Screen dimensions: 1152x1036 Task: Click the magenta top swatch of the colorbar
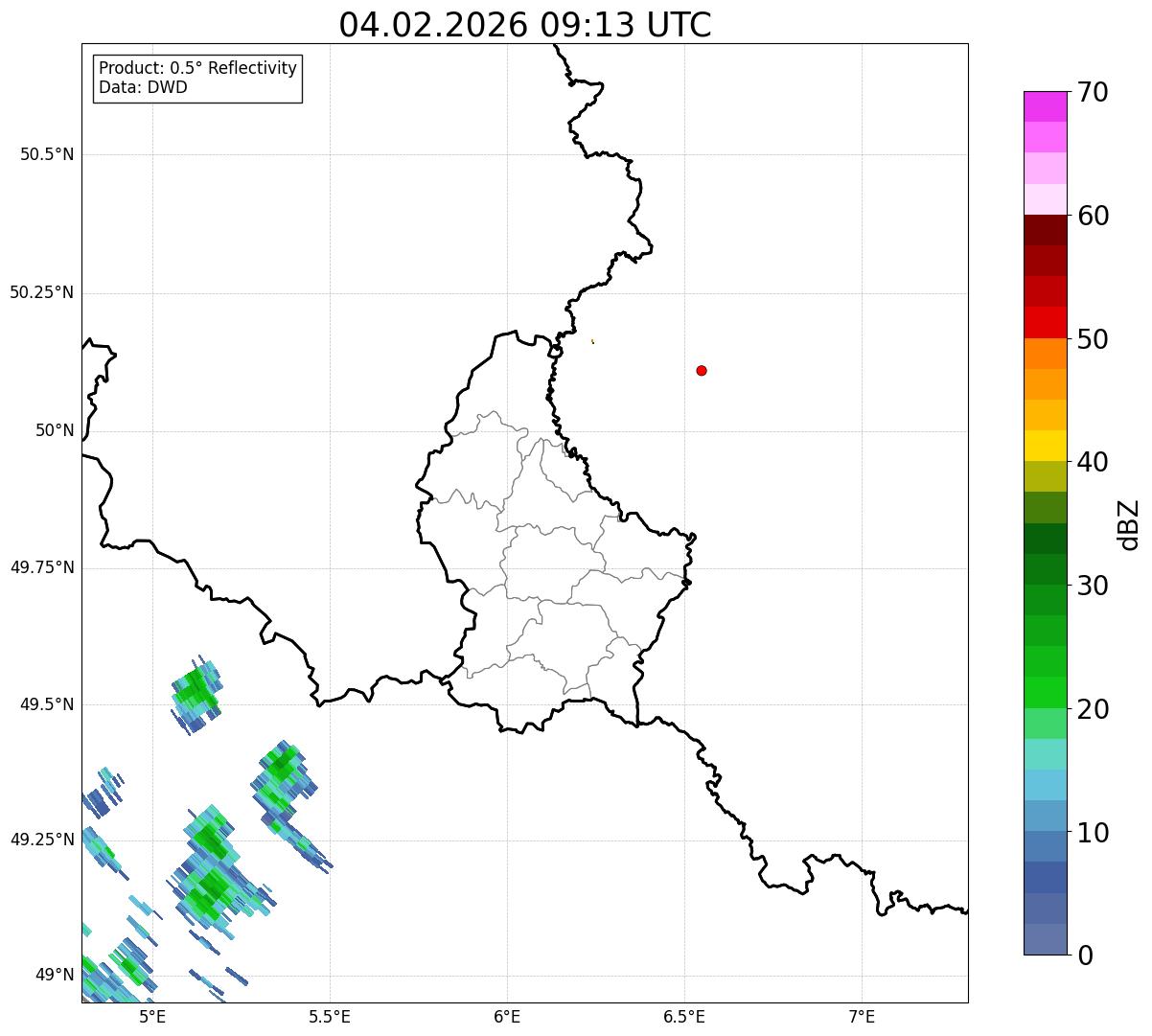(x=1045, y=106)
